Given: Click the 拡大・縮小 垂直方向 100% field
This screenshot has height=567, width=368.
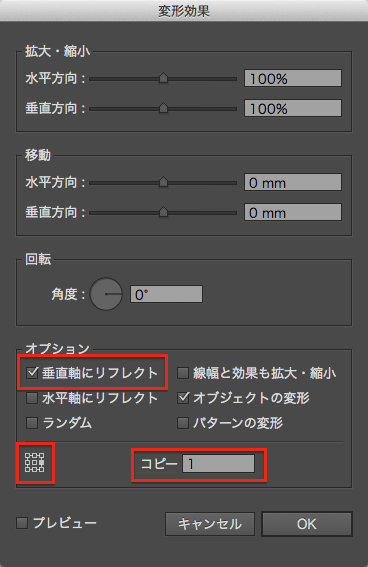Looking at the screenshot, I should (x=293, y=108).
